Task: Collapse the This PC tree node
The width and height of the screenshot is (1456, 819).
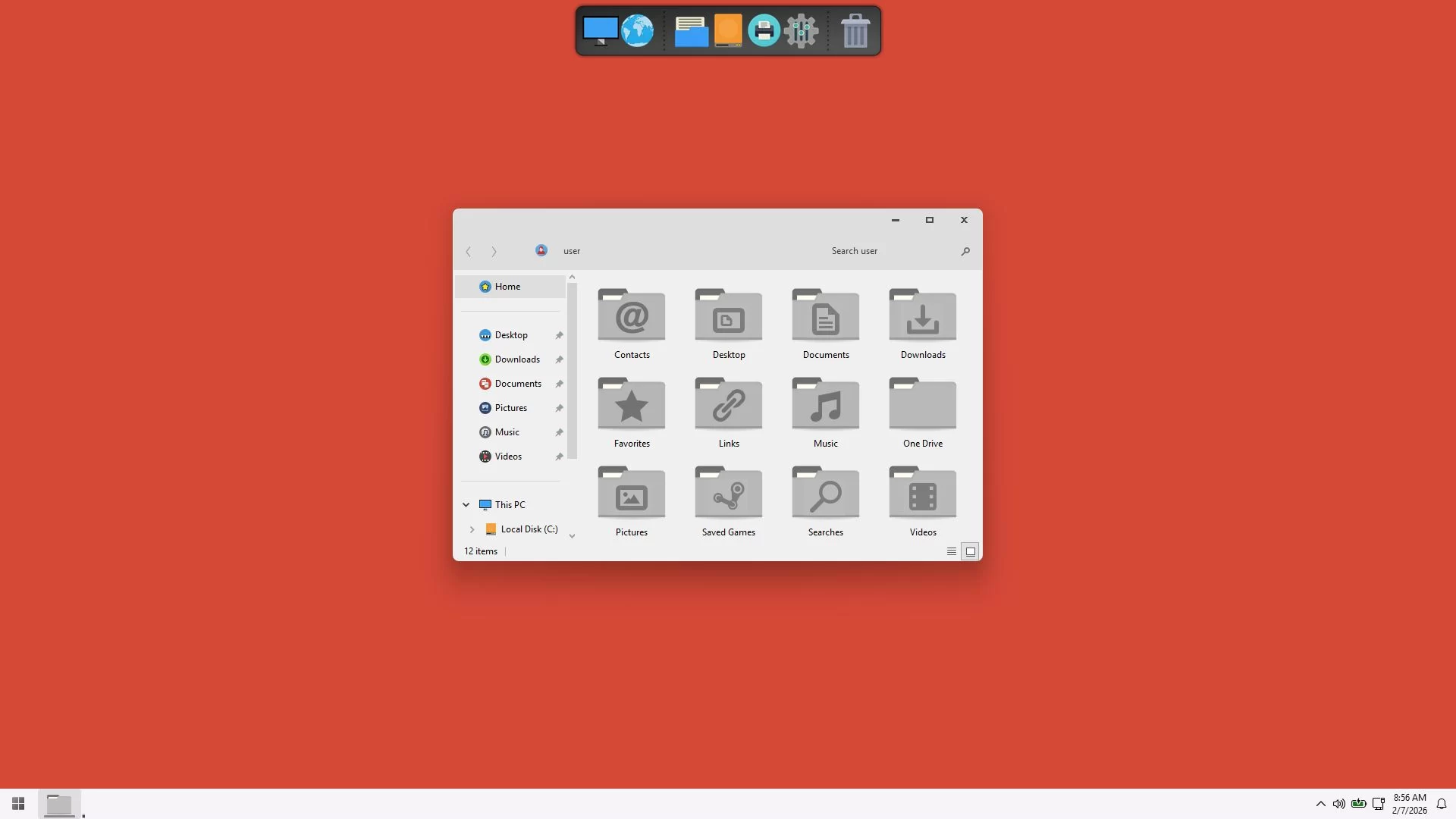Action: pos(466,505)
